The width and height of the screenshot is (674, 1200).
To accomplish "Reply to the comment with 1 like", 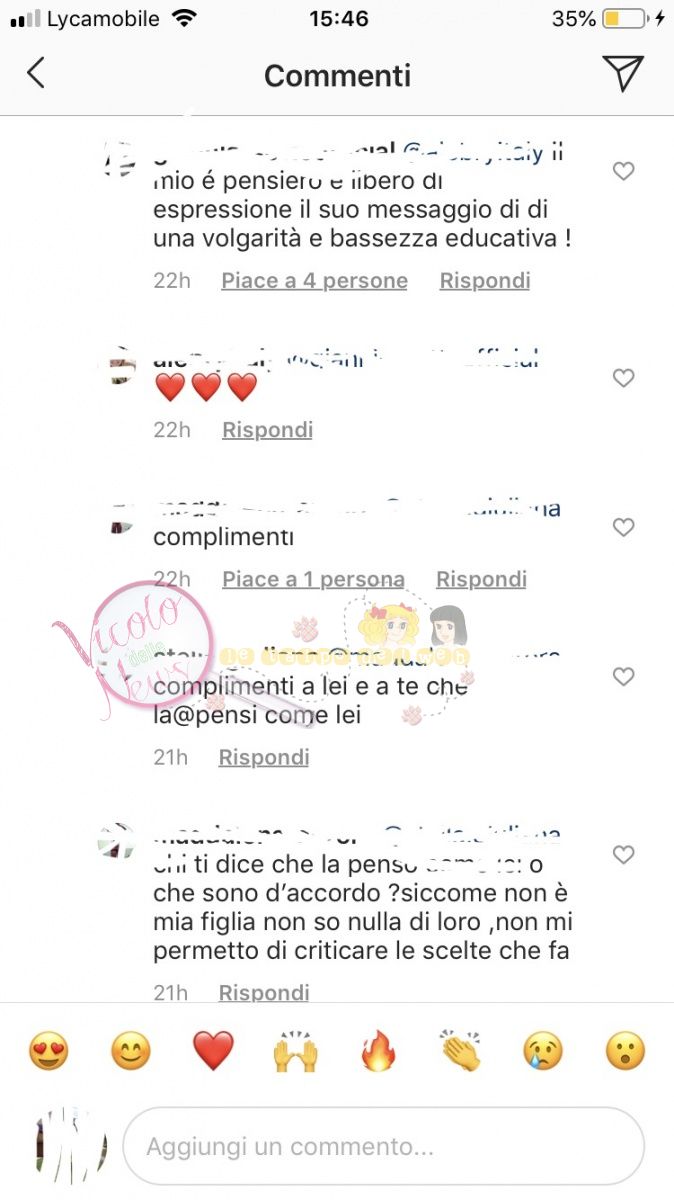I will [x=481, y=579].
